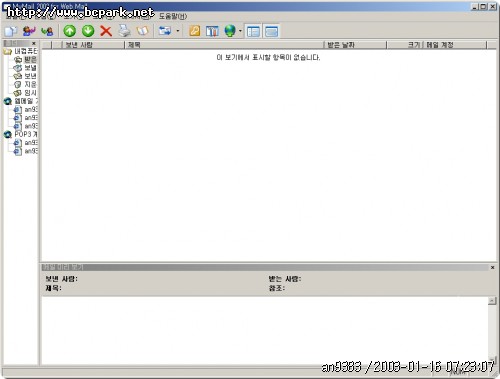Select third an93 account under 웹메일
500x379 pixels.
(31, 126)
